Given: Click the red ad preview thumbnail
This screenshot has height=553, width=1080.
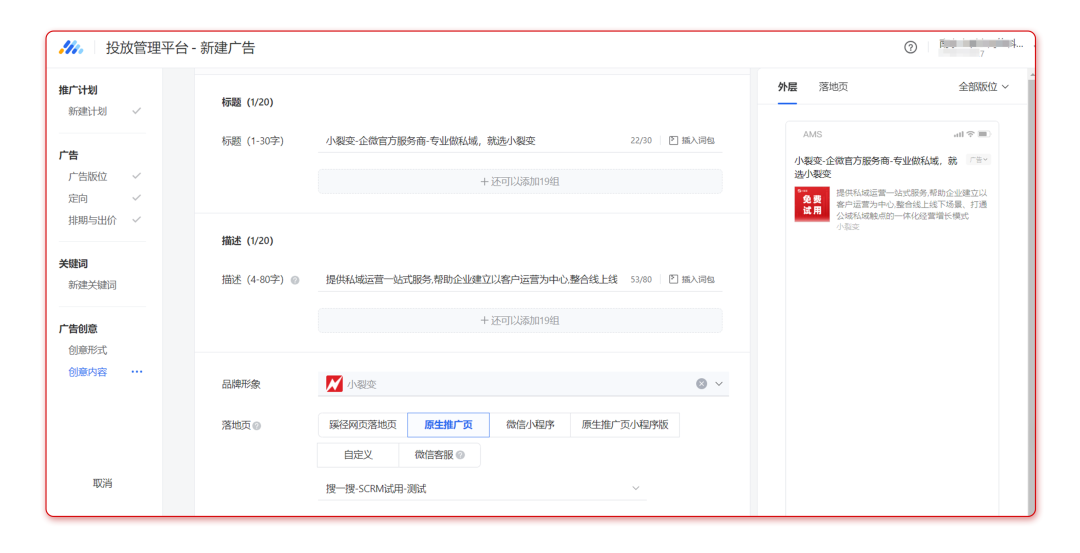Looking at the screenshot, I should (812, 204).
